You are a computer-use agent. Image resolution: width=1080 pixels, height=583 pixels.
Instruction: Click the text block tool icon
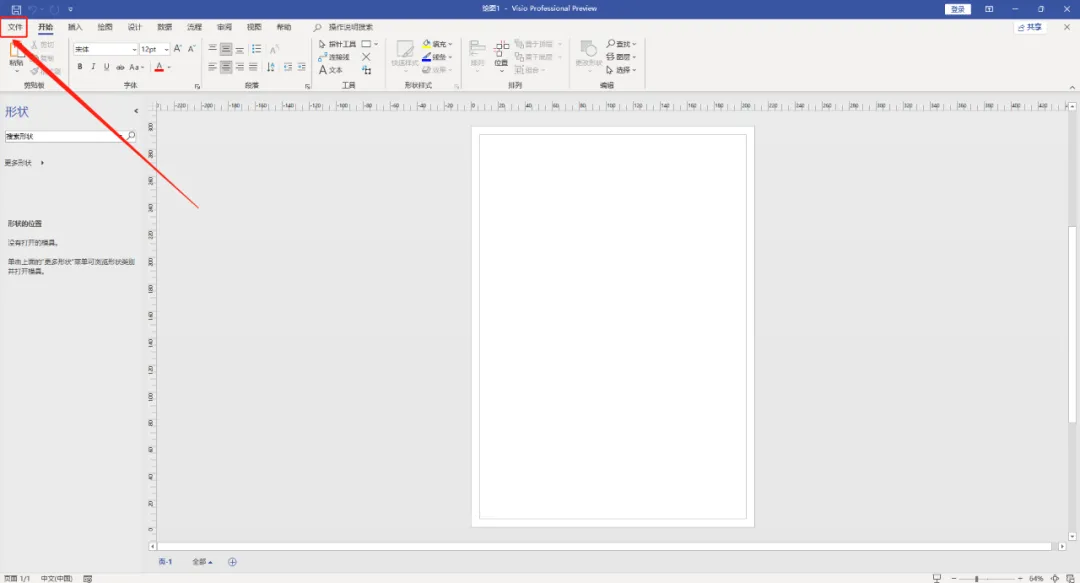pos(366,70)
